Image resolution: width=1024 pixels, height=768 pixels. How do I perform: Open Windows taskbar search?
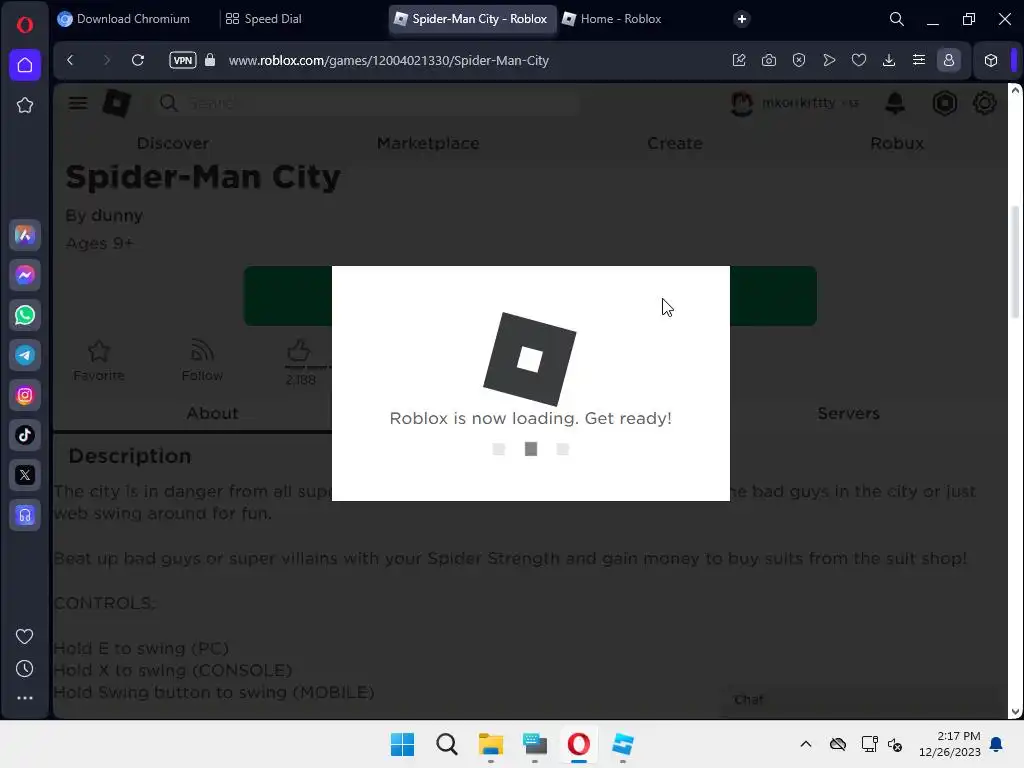coord(447,744)
